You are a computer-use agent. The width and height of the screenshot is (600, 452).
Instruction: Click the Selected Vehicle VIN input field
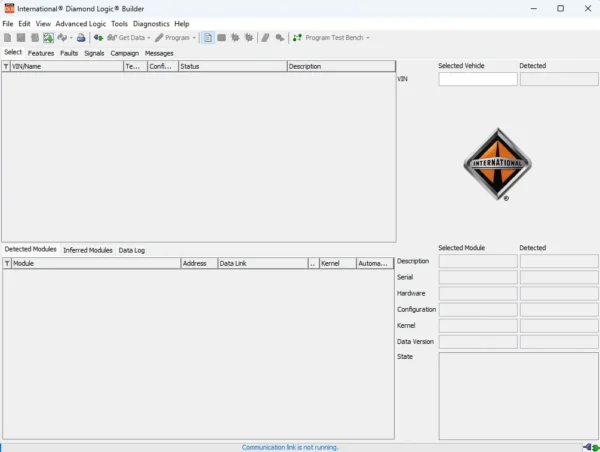478,79
